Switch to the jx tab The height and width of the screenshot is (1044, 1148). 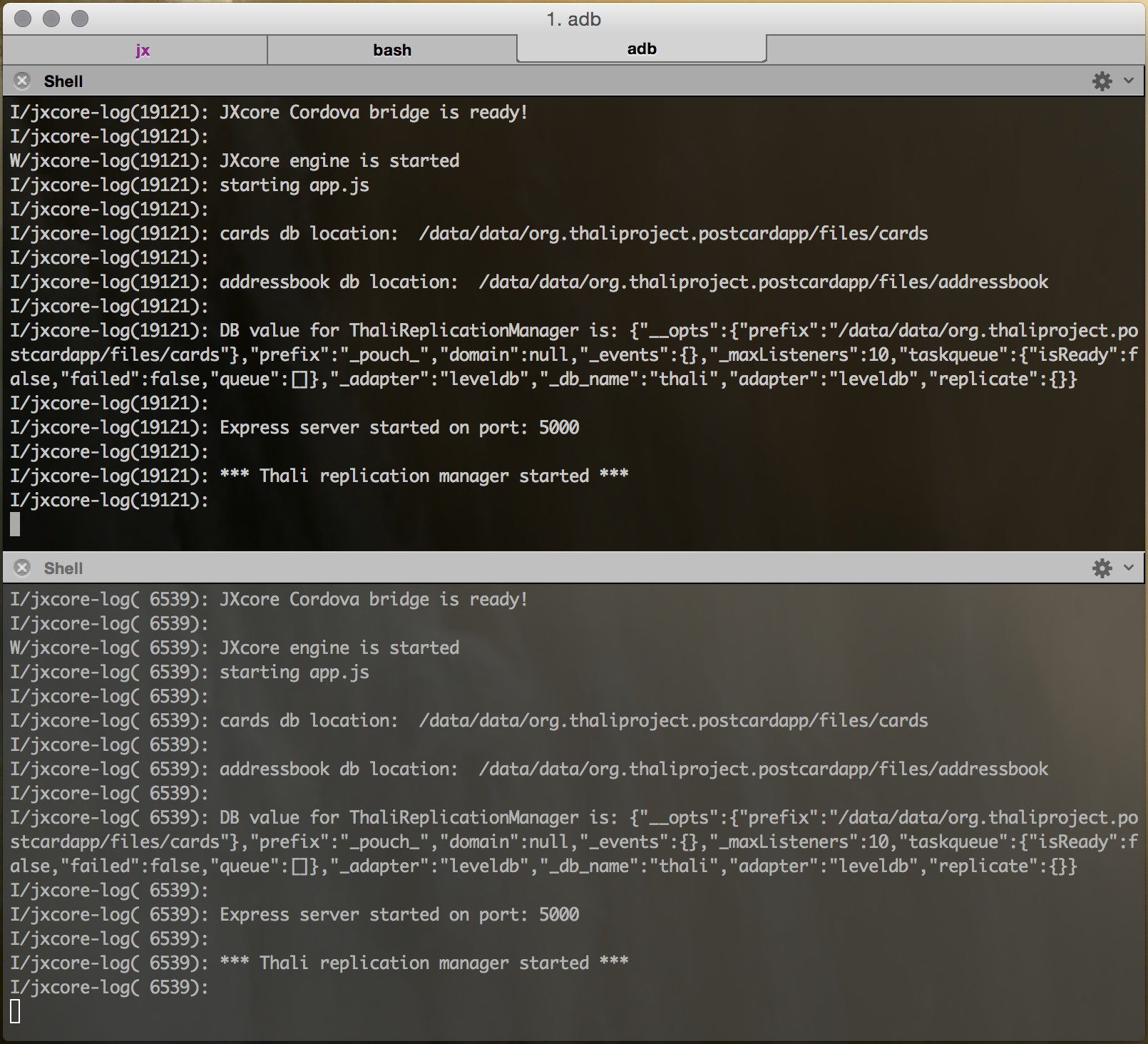pos(143,50)
